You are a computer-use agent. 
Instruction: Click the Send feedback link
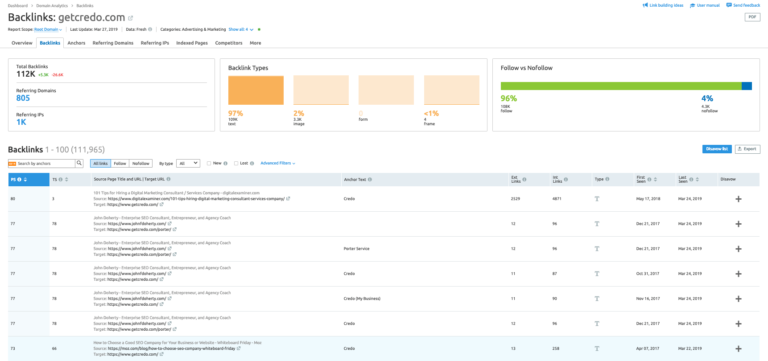tap(743, 5)
